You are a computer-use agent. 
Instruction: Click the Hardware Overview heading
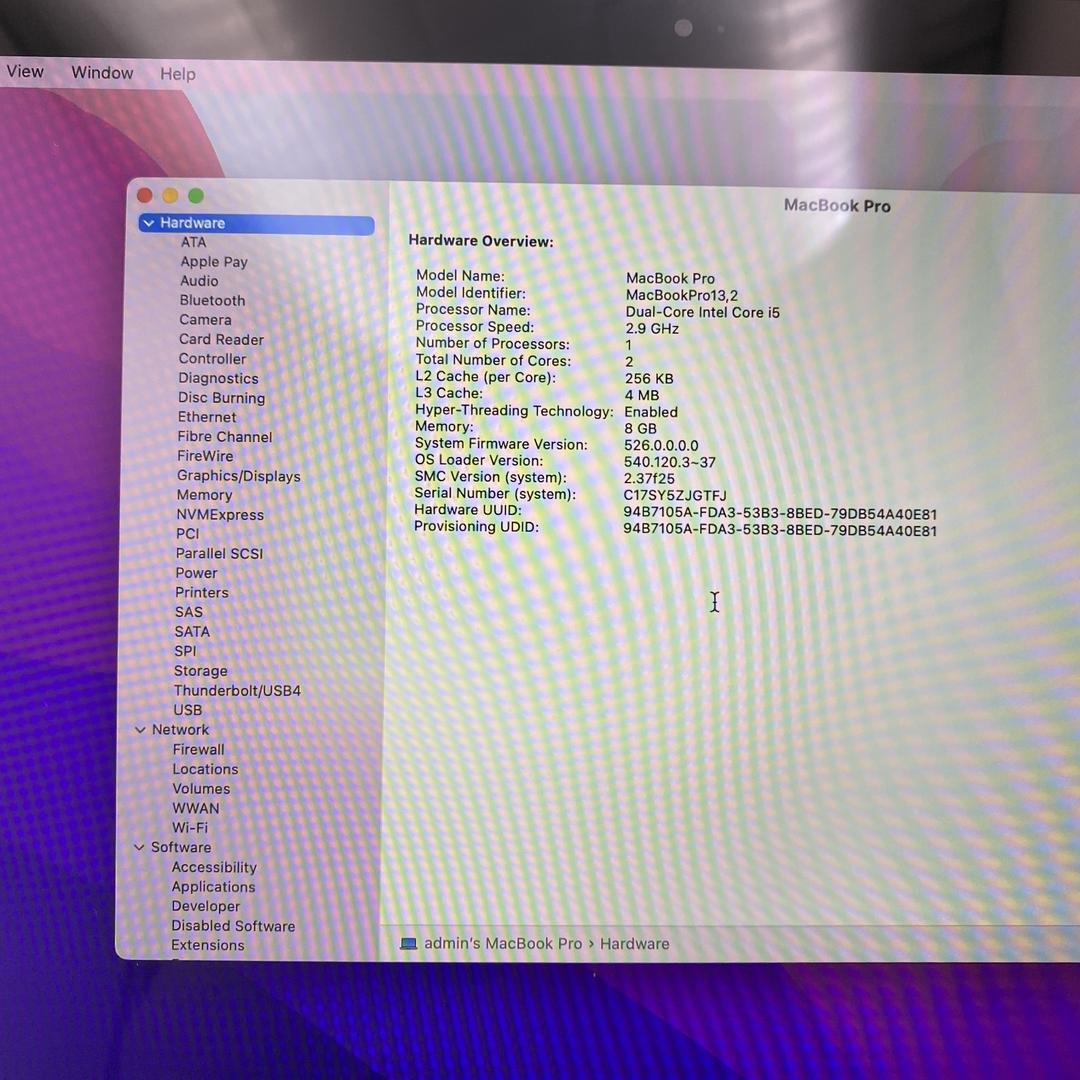click(x=481, y=241)
